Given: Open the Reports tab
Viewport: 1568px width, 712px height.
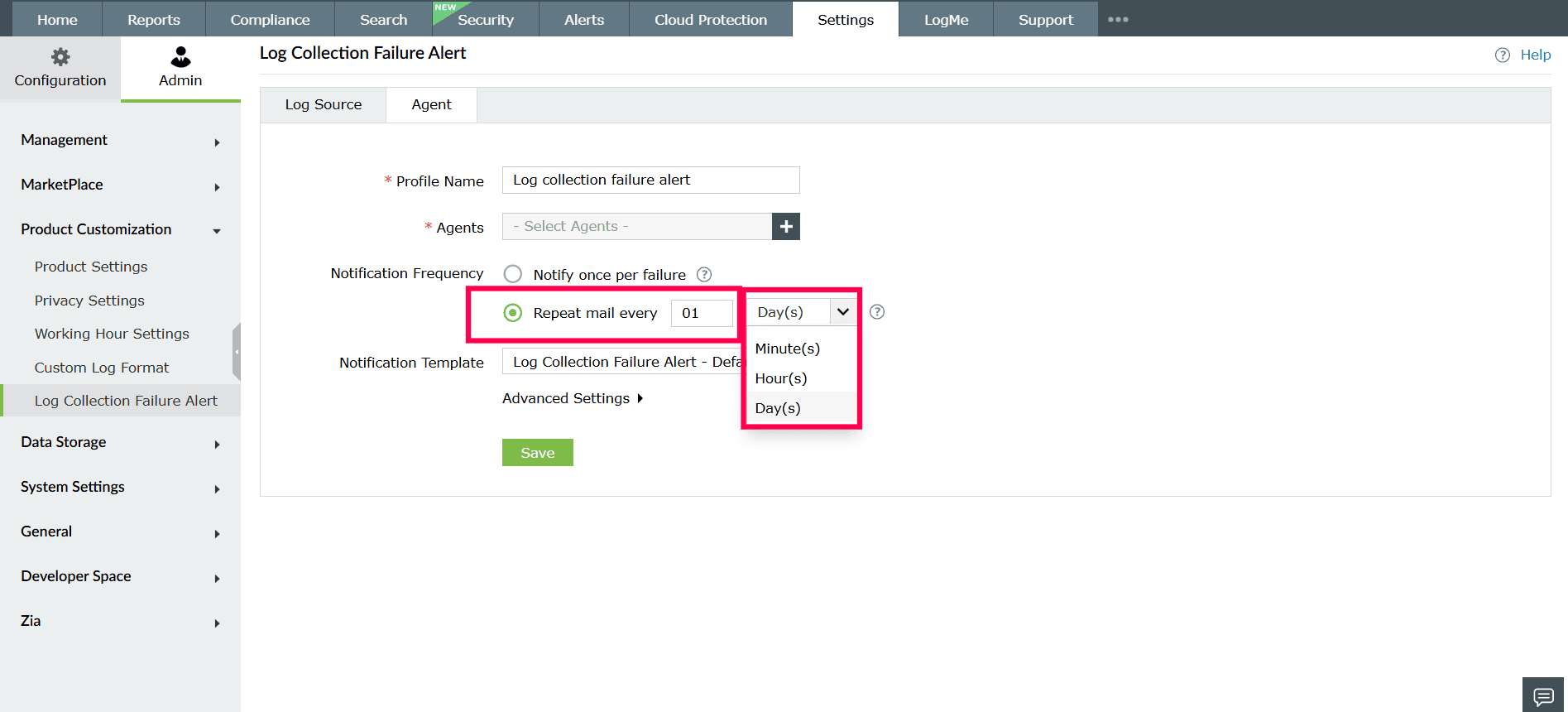Looking at the screenshot, I should pyautogui.click(x=154, y=19).
